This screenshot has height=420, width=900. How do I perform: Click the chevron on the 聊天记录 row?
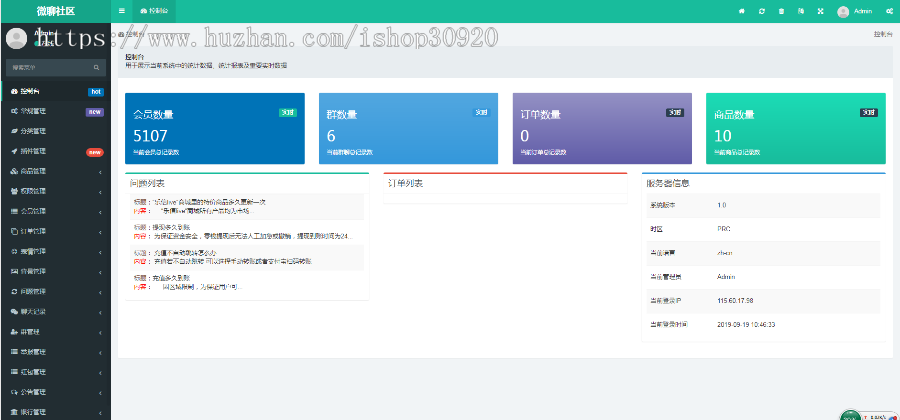100,312
